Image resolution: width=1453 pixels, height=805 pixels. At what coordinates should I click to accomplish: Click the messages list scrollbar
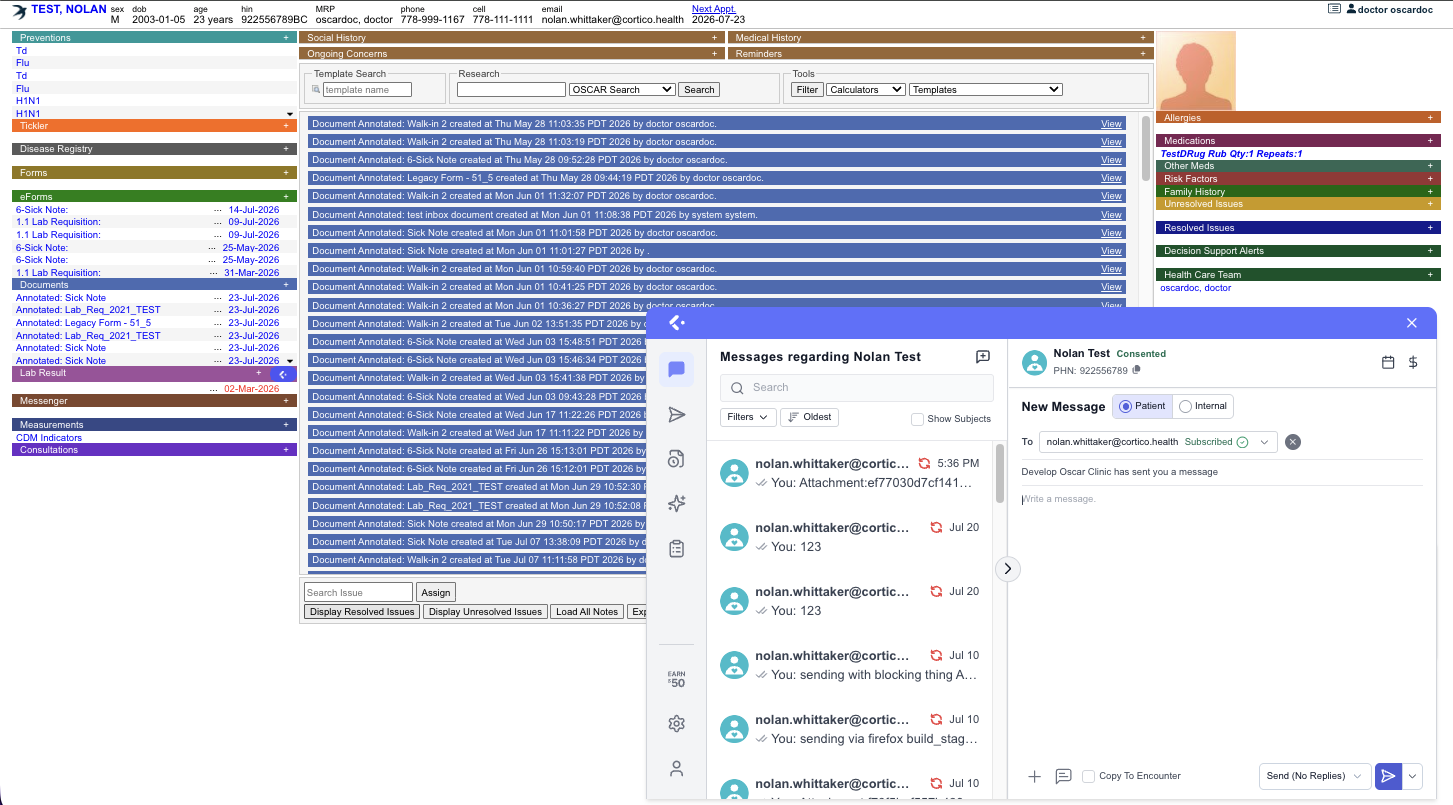point(1000,474)
